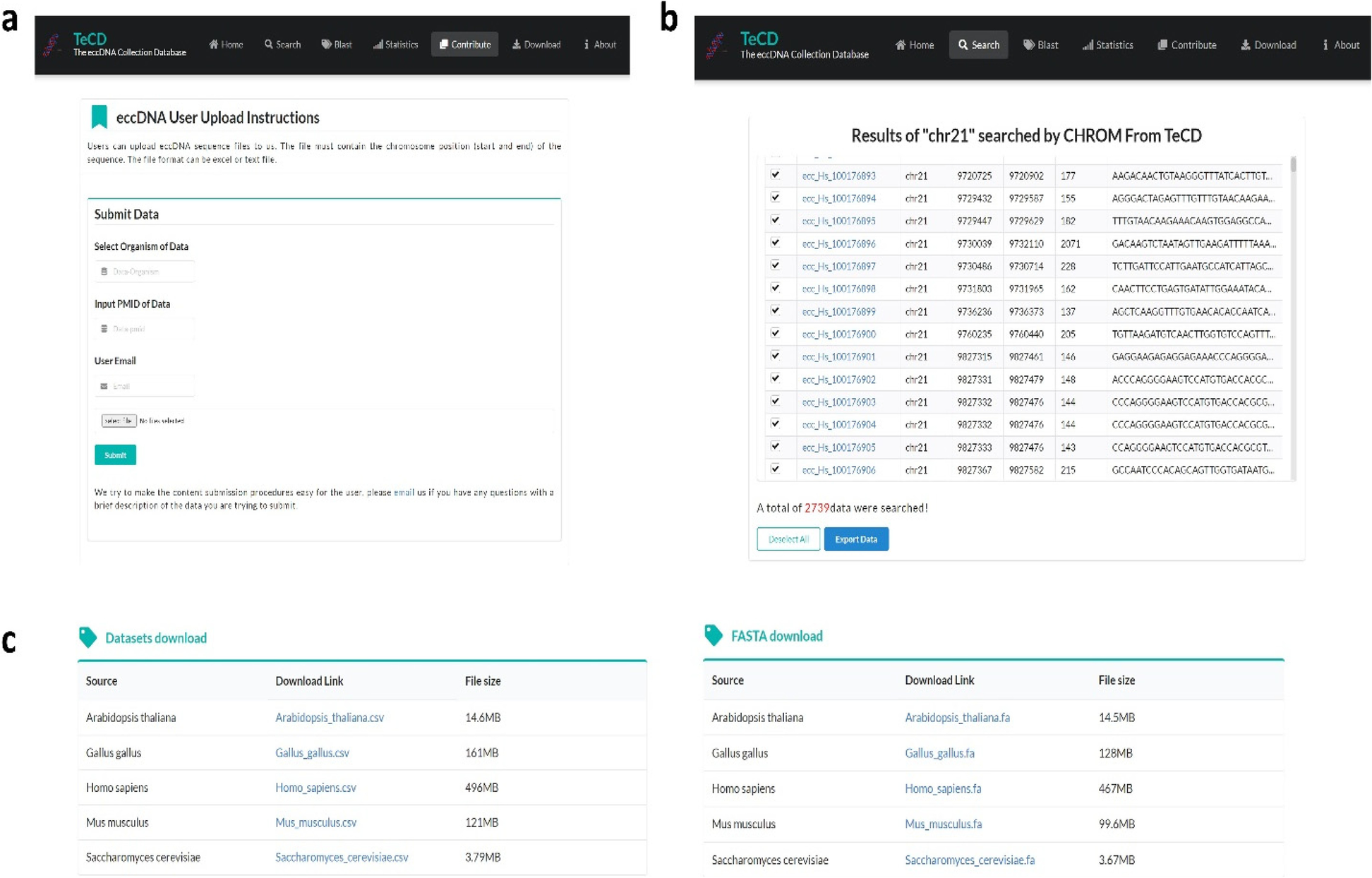Open Statistics in panel a navbar
The width and height of the screenshot is (1372, 878).
point(396,44)
